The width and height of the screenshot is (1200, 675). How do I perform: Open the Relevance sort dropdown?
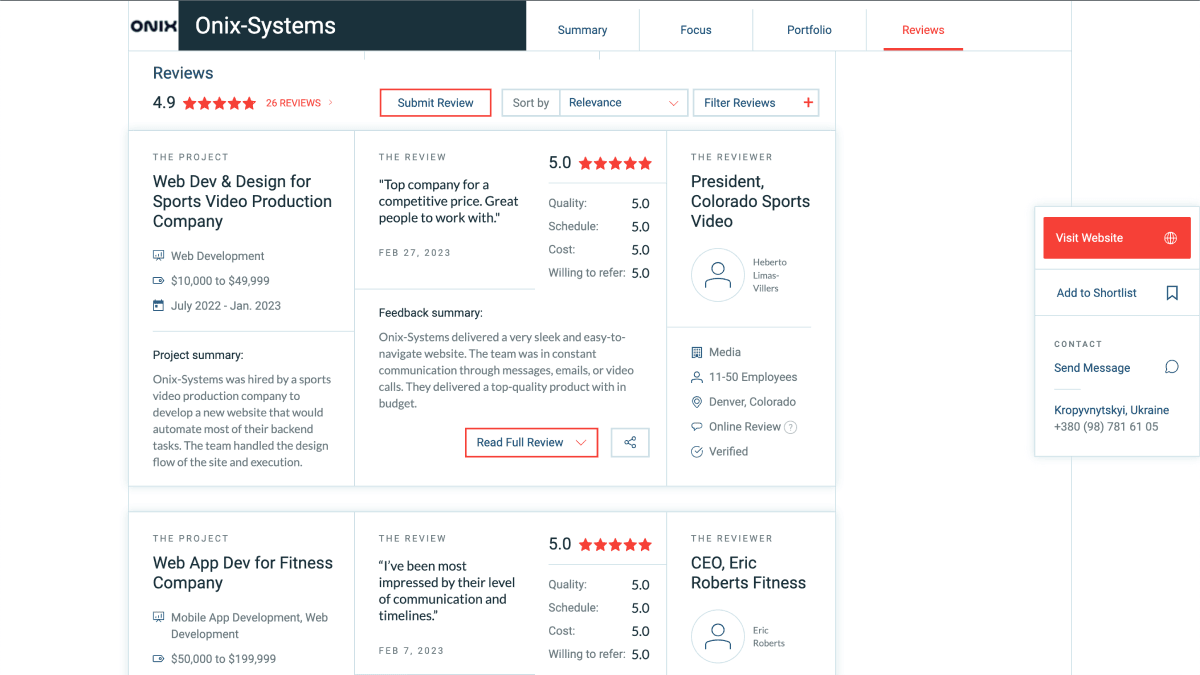(624, 102)
